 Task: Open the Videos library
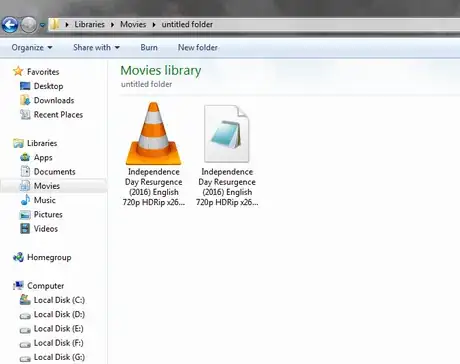click(46, 229)
